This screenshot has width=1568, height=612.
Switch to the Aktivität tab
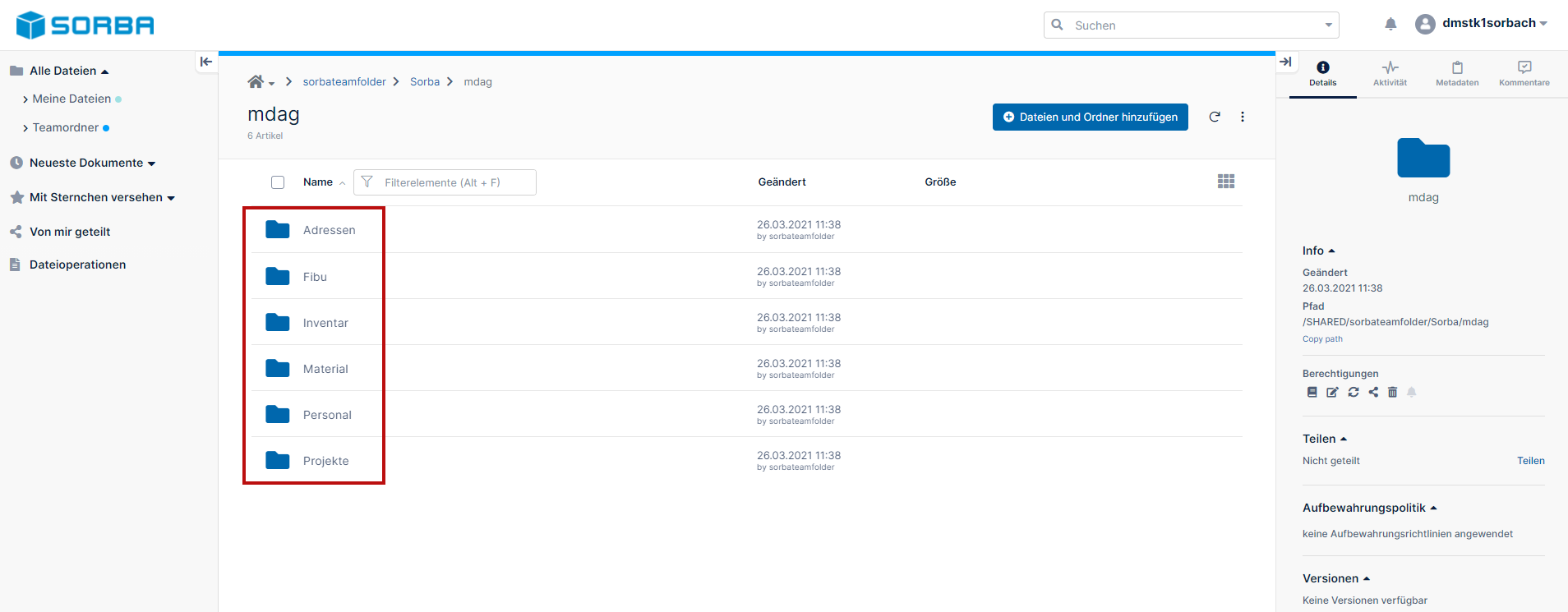1390,73
